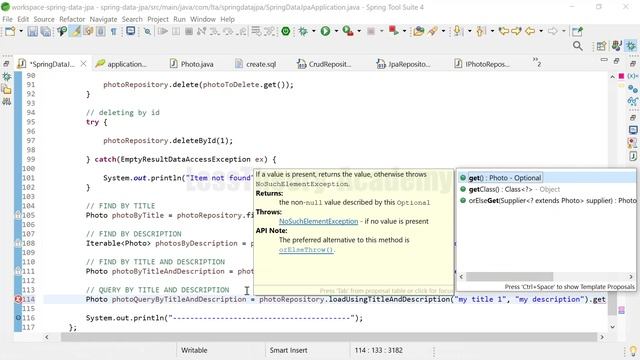Open the Window menu
This screenshot has height=360, width=640.
coord(203,19)
